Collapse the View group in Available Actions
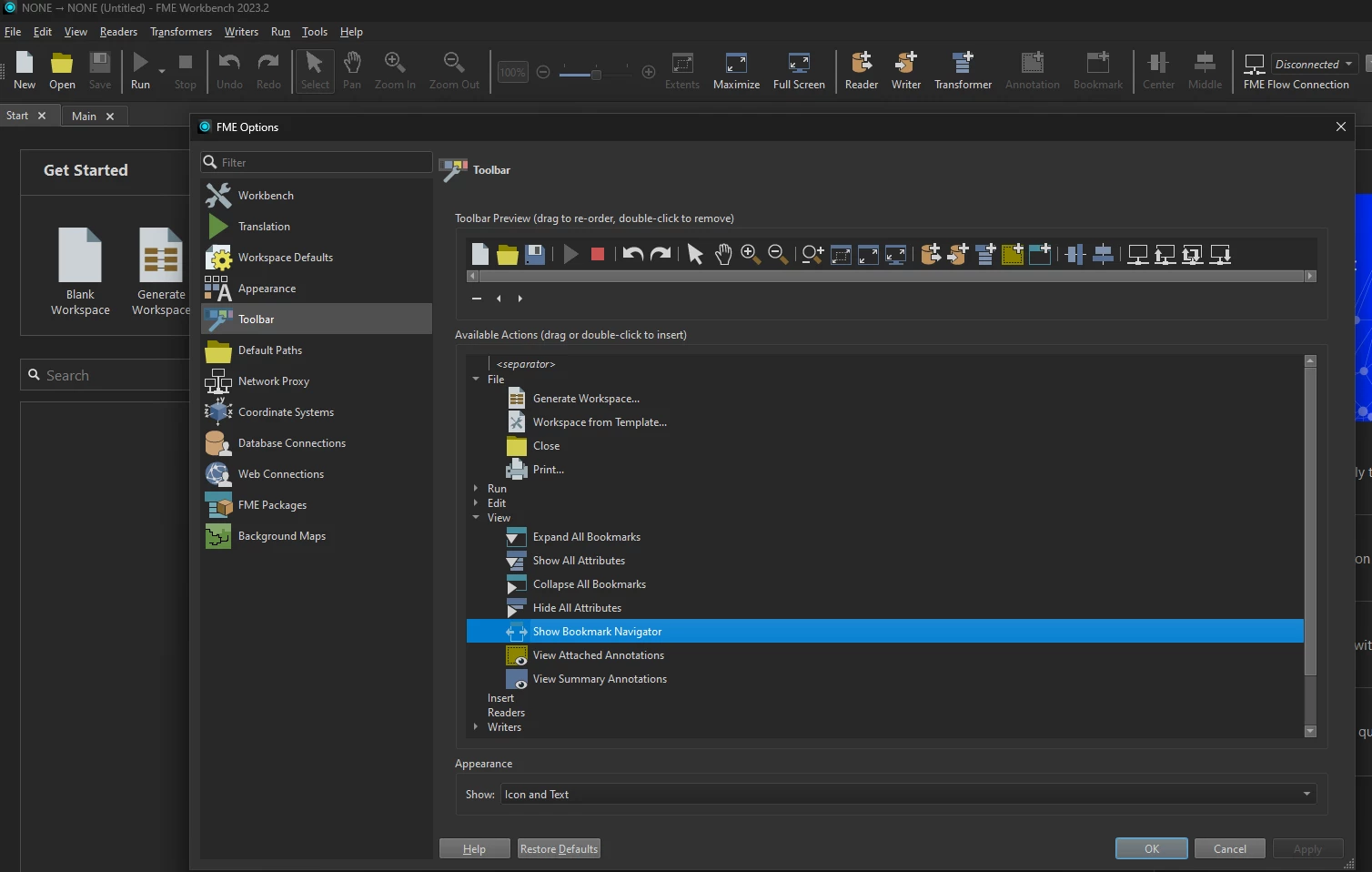The height and width of the screenshot is (872, 1372). pyautogui.click(x=476, y=518)
